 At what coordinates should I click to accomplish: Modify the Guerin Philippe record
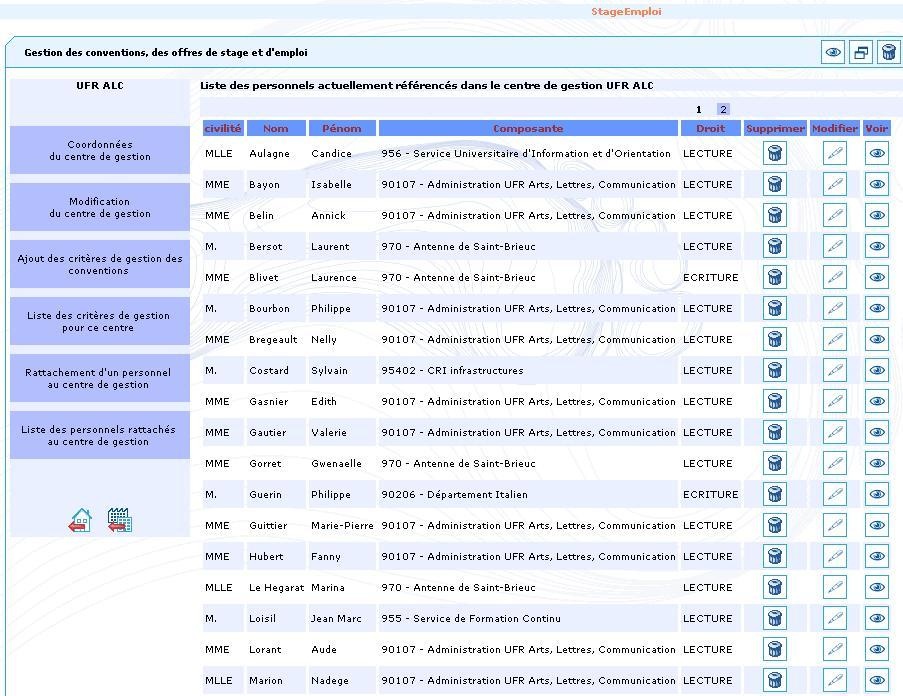(834, 494)
